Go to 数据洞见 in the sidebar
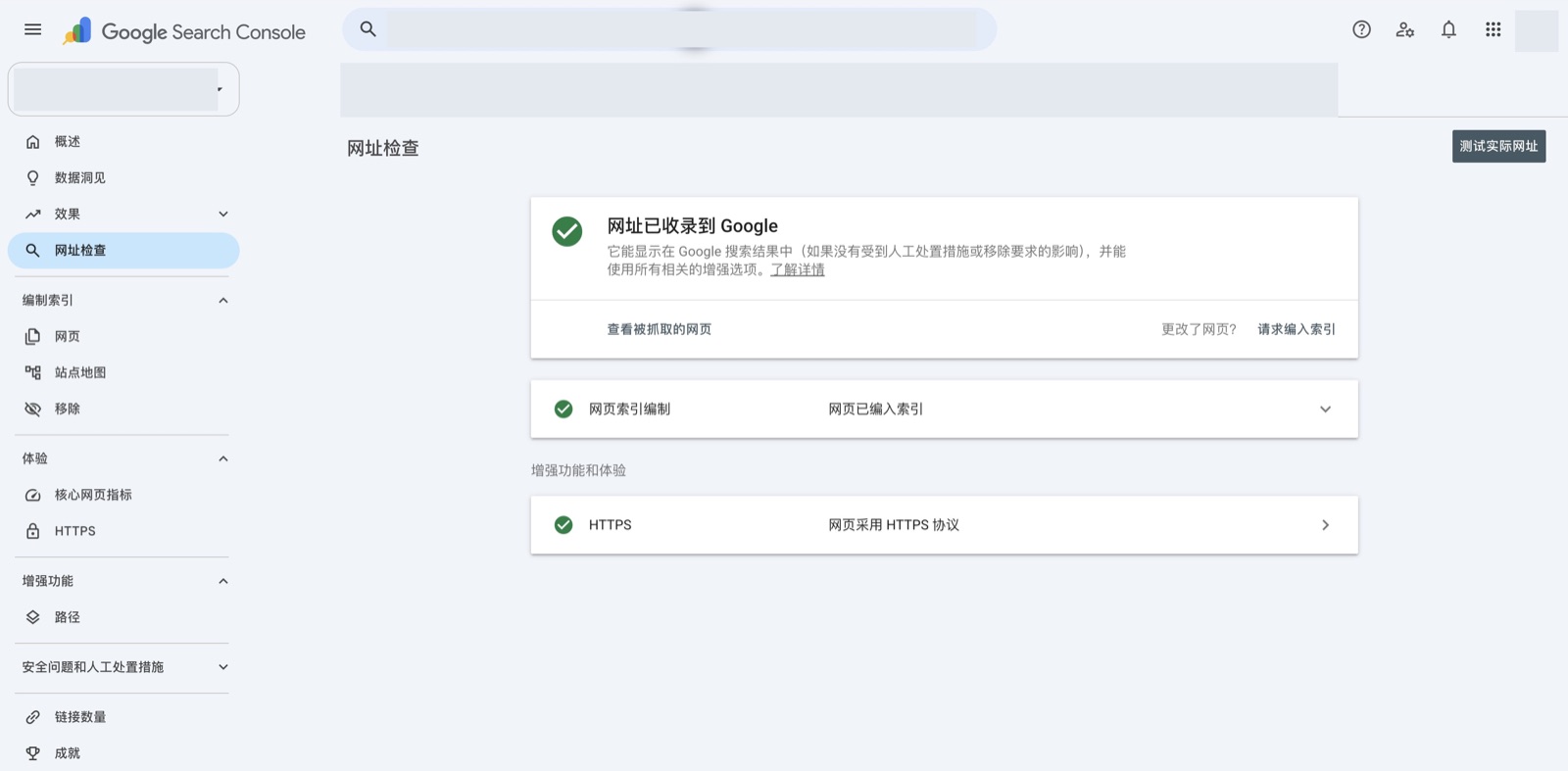 click(x=123, y=178)
